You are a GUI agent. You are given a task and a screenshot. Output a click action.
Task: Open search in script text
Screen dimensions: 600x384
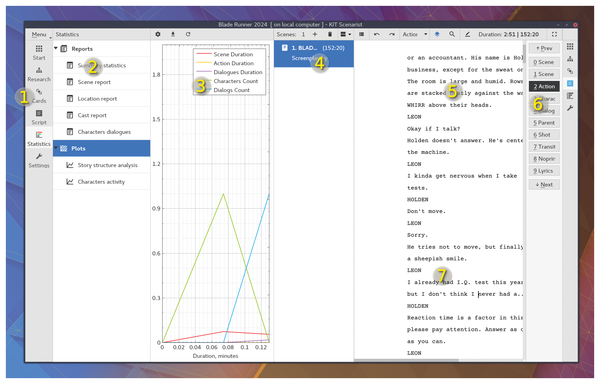[452, 34]
